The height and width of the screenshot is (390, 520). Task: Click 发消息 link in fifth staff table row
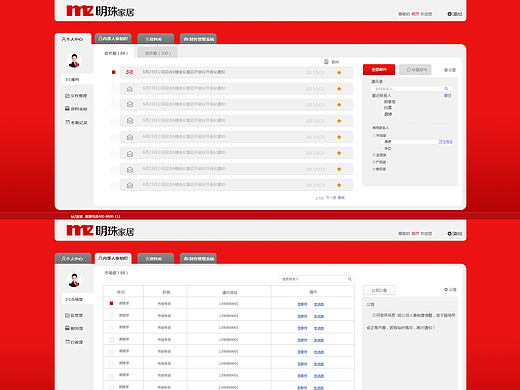click(319, 352)
